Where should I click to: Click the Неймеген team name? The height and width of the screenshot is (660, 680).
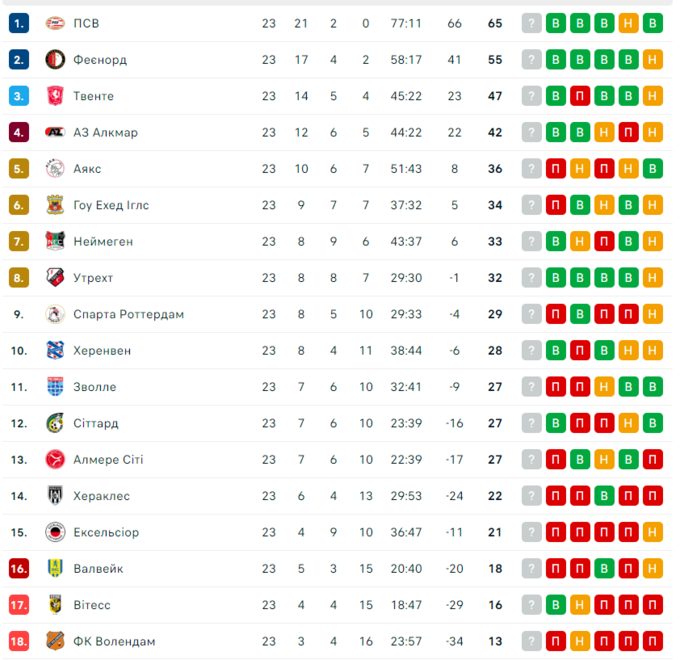coord(103,242)
